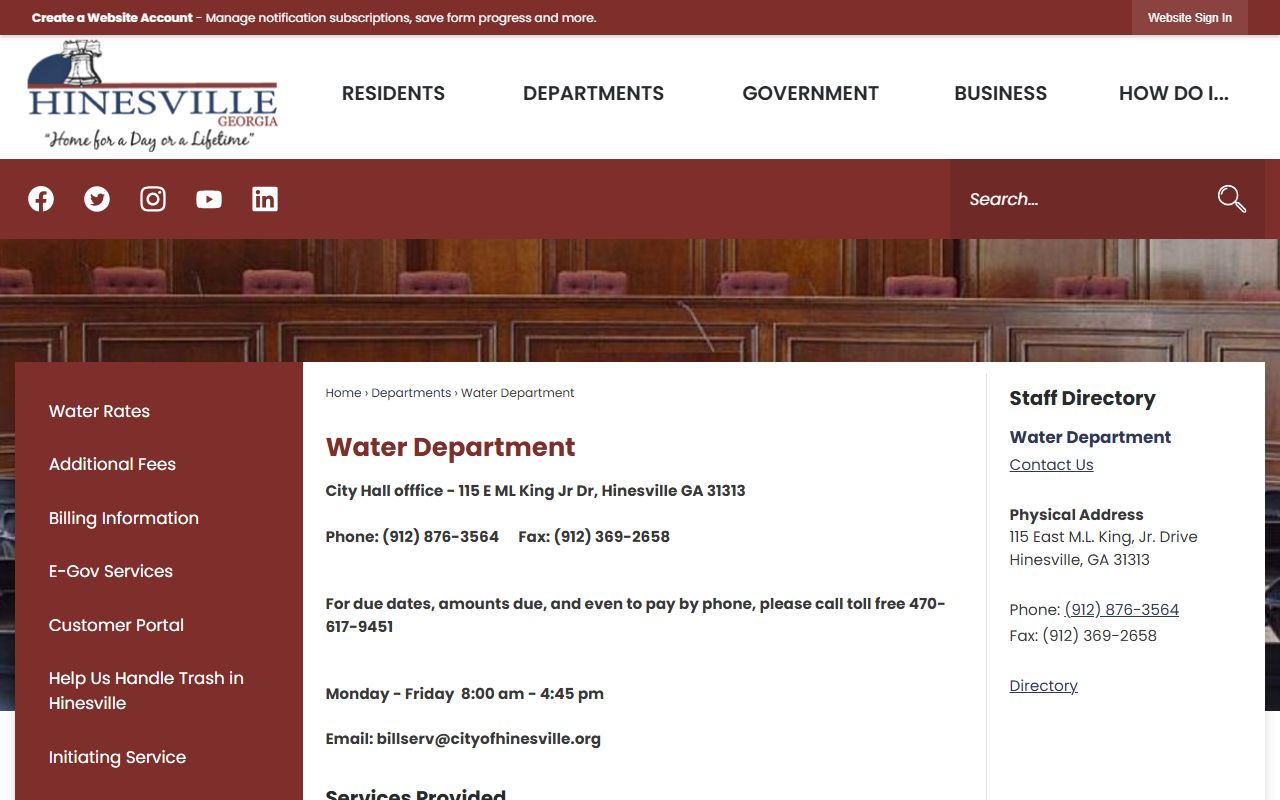Open the staff Directory link
The image size is (1280, 800).
tap(1043, 686)
